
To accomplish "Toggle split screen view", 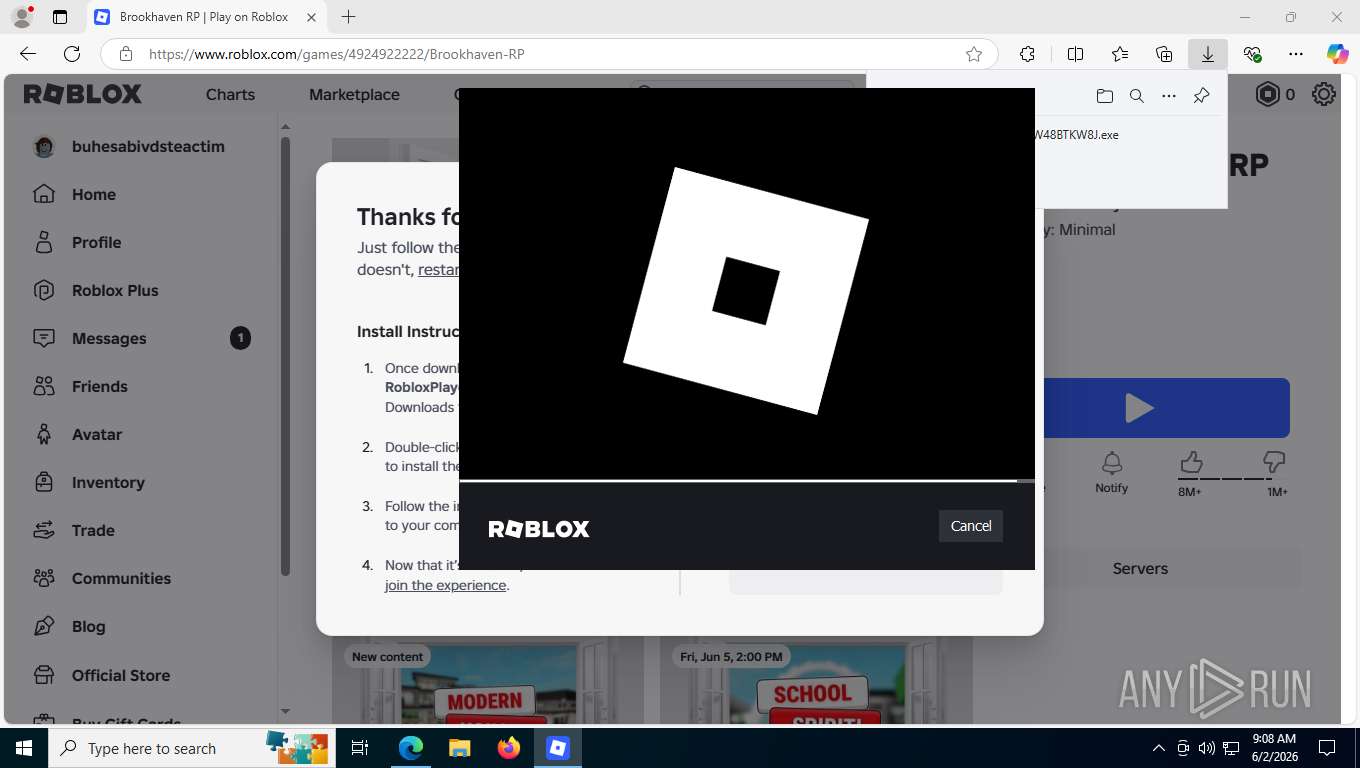I will 1075,54.
